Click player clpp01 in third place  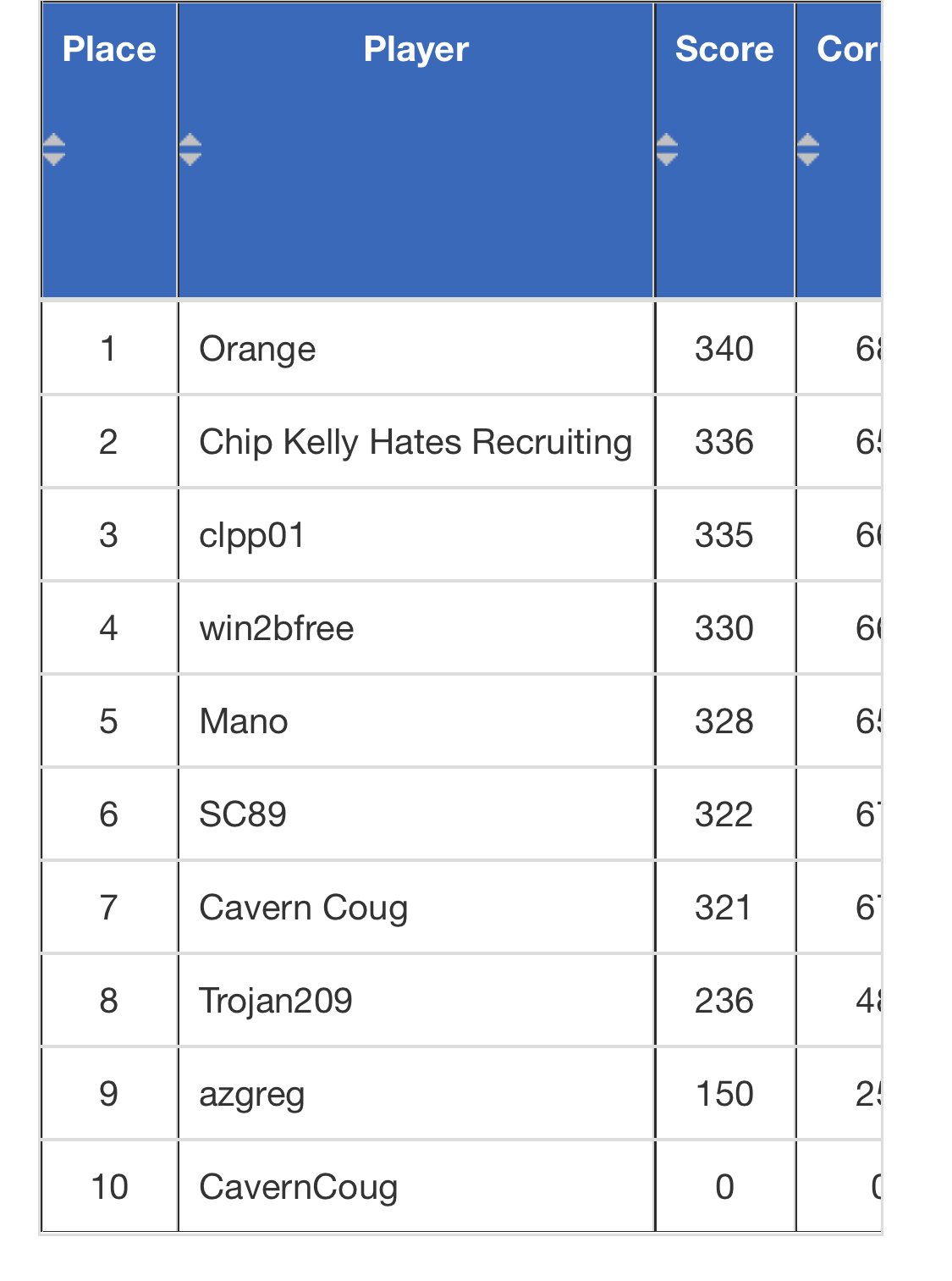coord(252,535)
